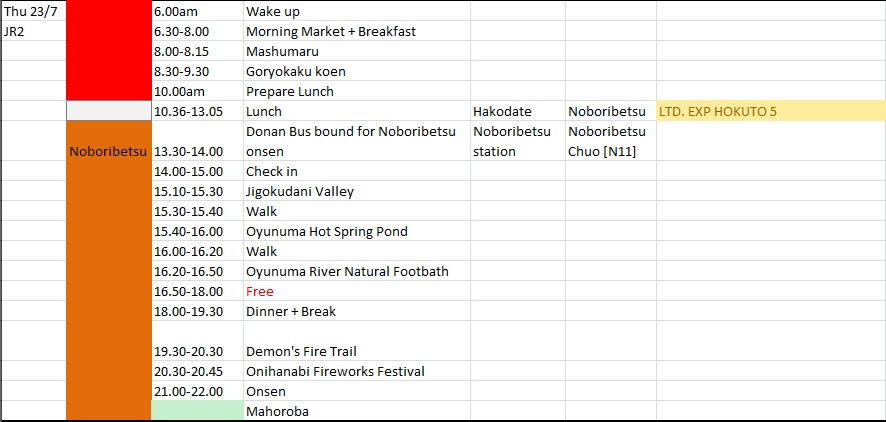Click the 'Demon's Fire Trail' cell
The width and height of the screenshot is (886, 422).
[357, 341]
